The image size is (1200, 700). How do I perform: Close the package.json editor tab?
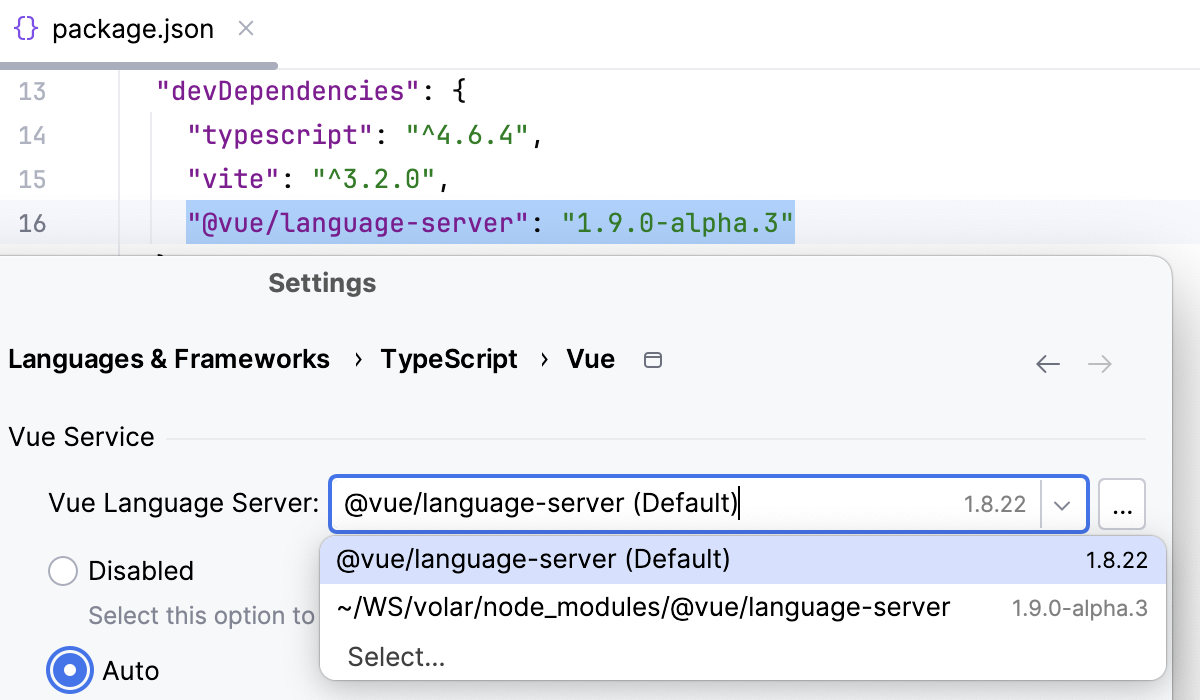tap(246, 29)
